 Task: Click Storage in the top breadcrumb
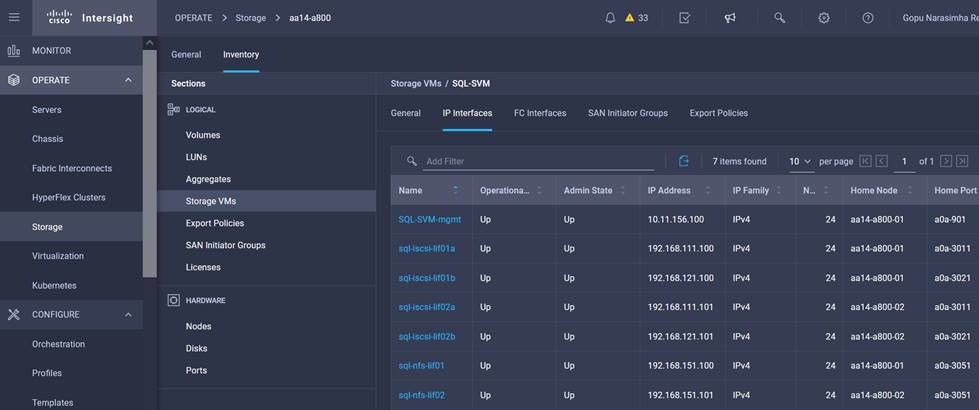click(250, 18)
